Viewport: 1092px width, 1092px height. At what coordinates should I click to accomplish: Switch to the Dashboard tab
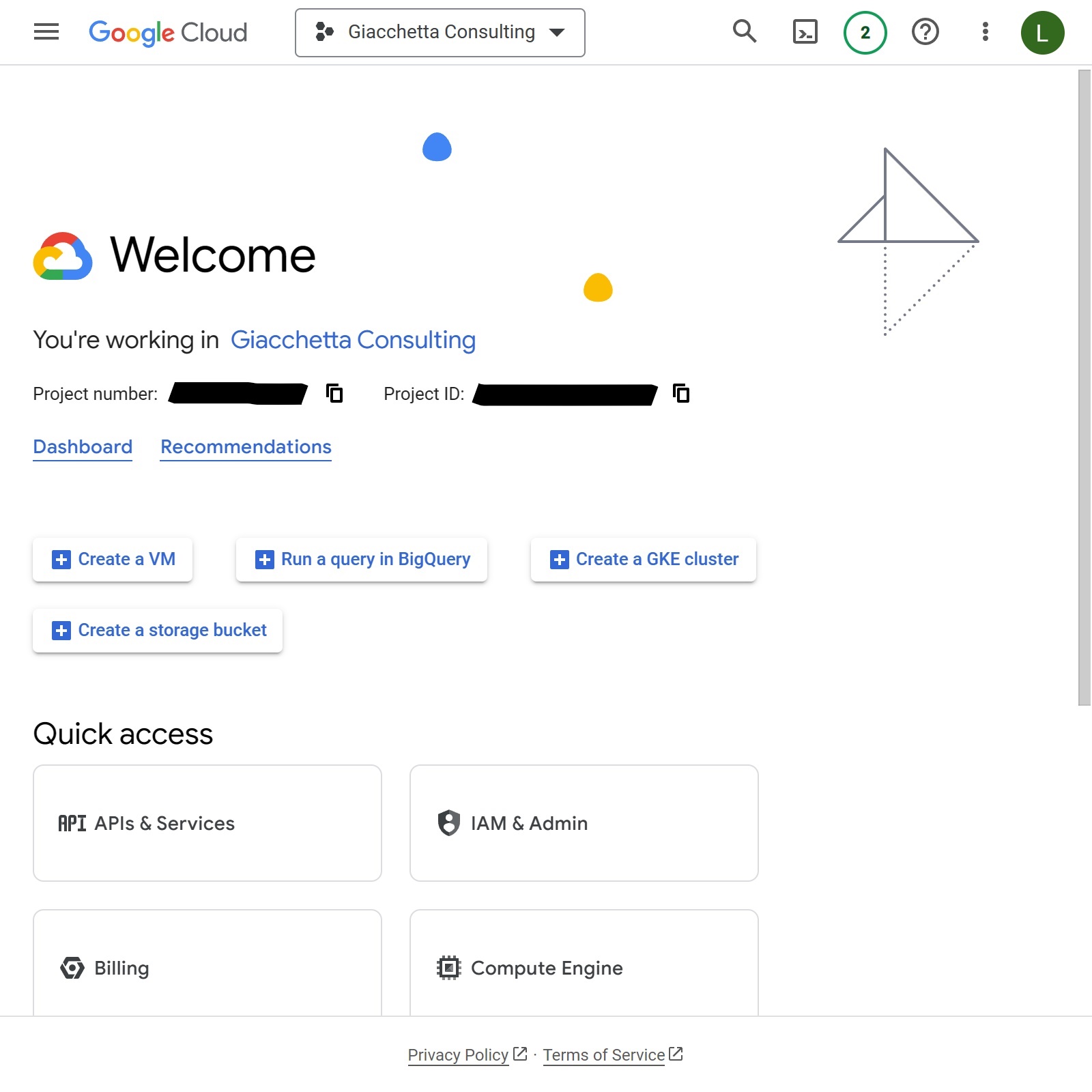point(83,447)
